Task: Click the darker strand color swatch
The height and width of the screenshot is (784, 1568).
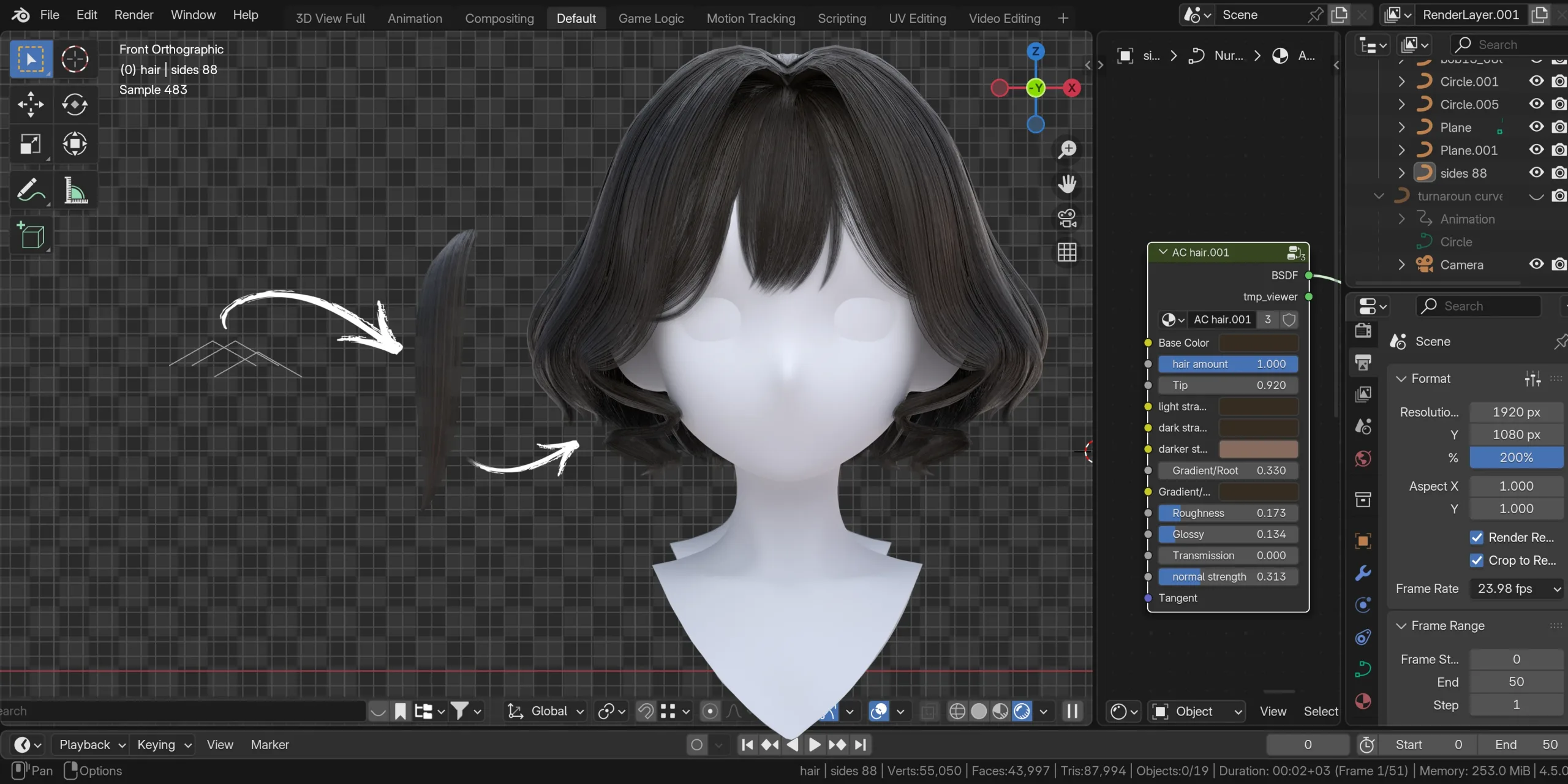Action: 1257,449
